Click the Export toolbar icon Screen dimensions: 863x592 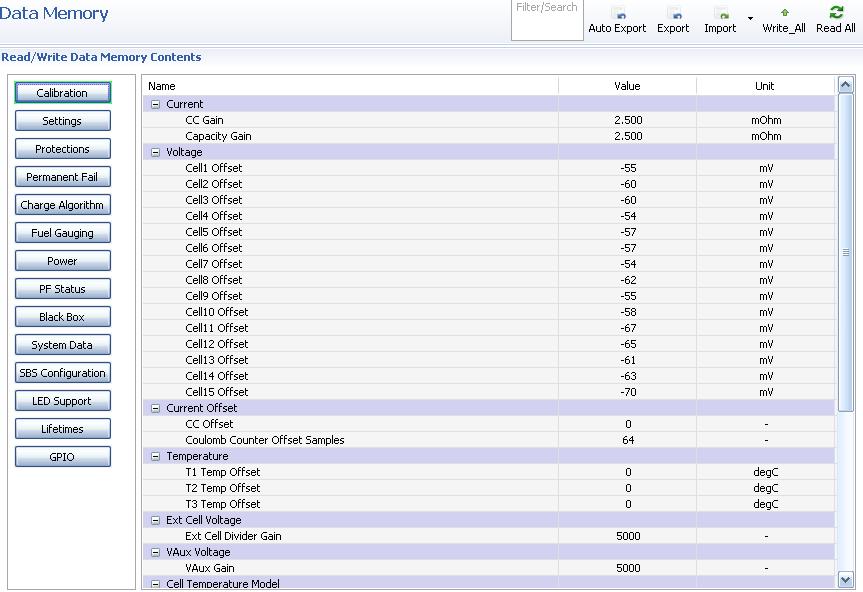(x=673, y=14)
